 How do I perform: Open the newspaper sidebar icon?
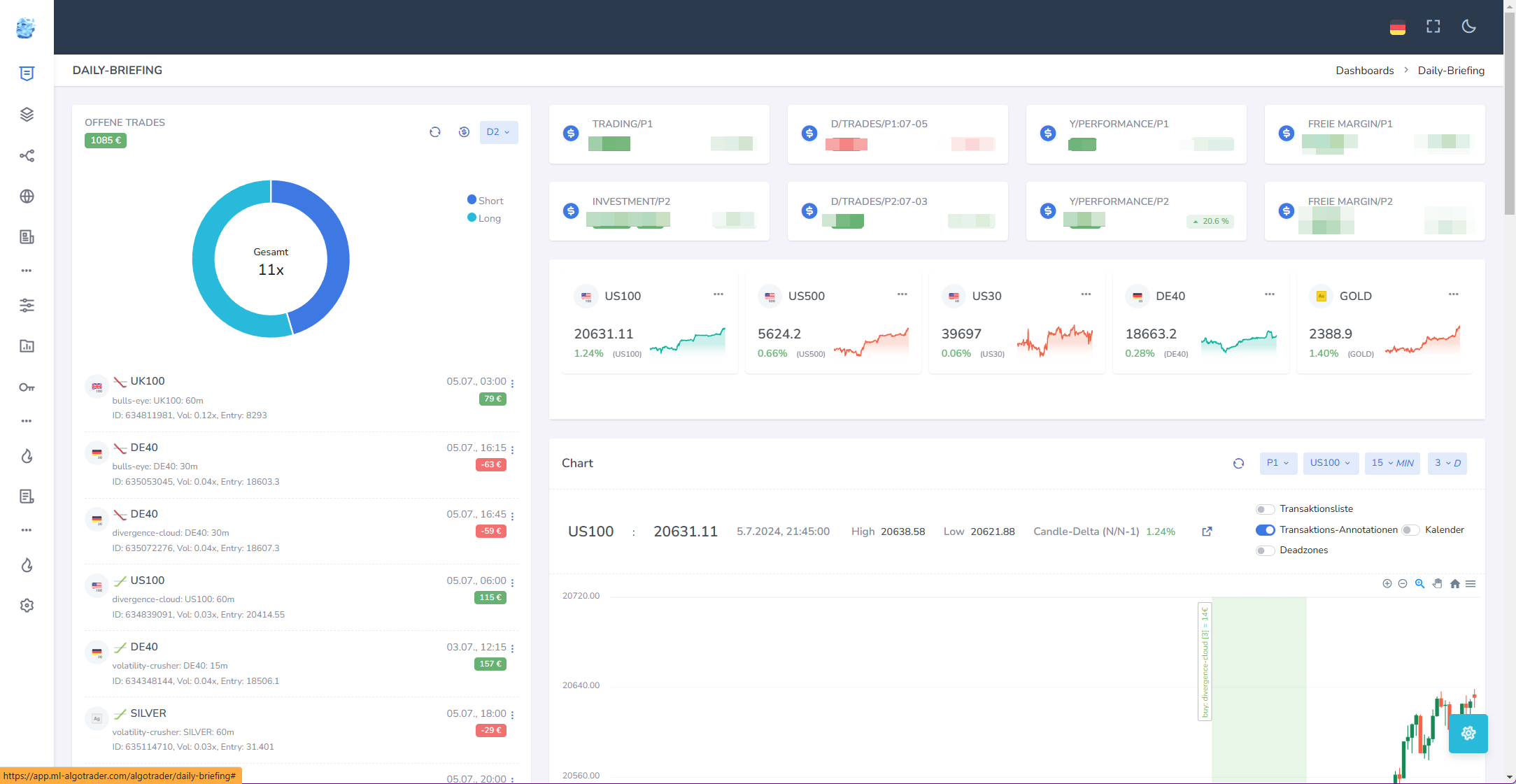click(27, 237)
